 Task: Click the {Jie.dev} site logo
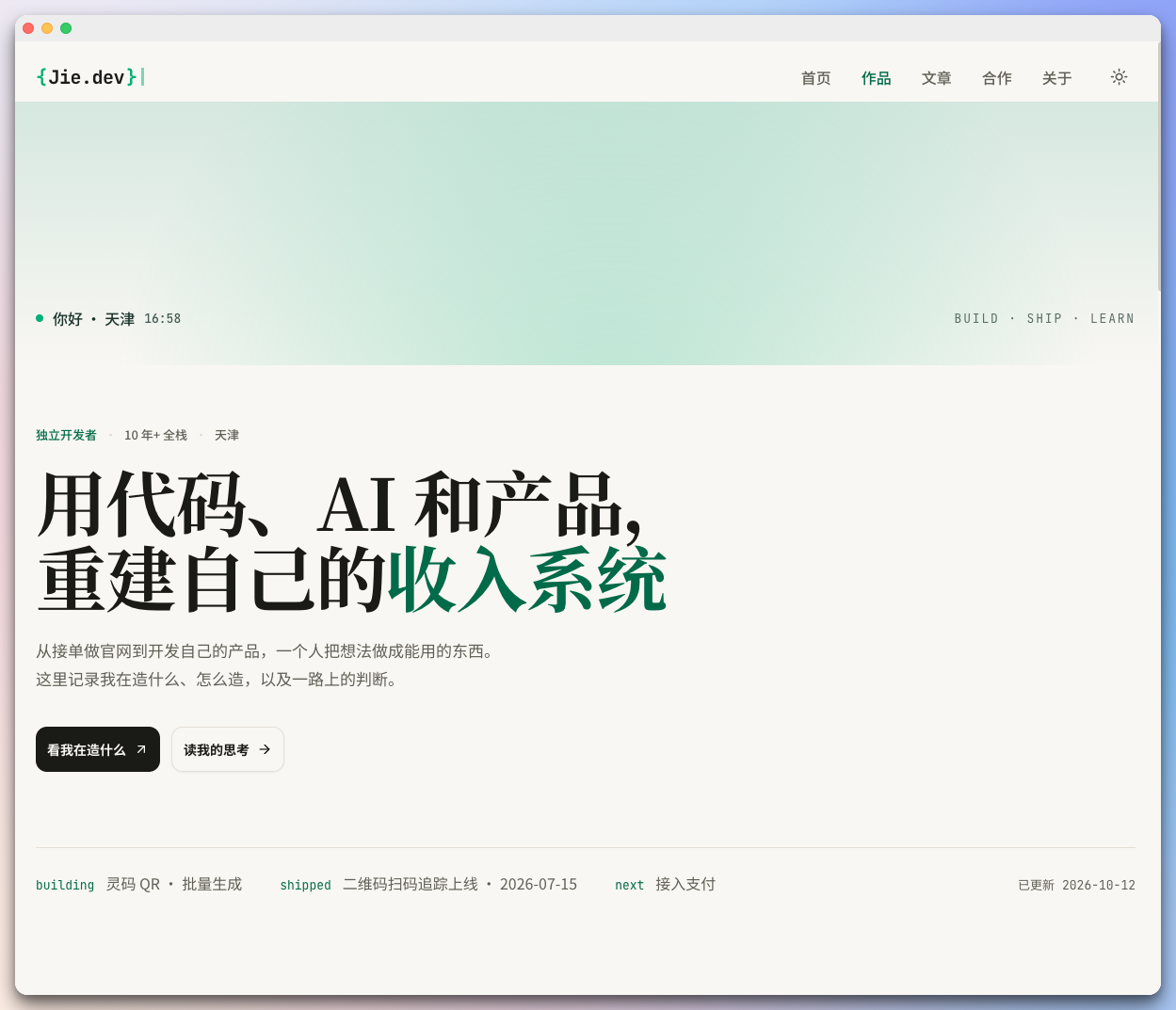pyautogui.click(x=90, y=77)
